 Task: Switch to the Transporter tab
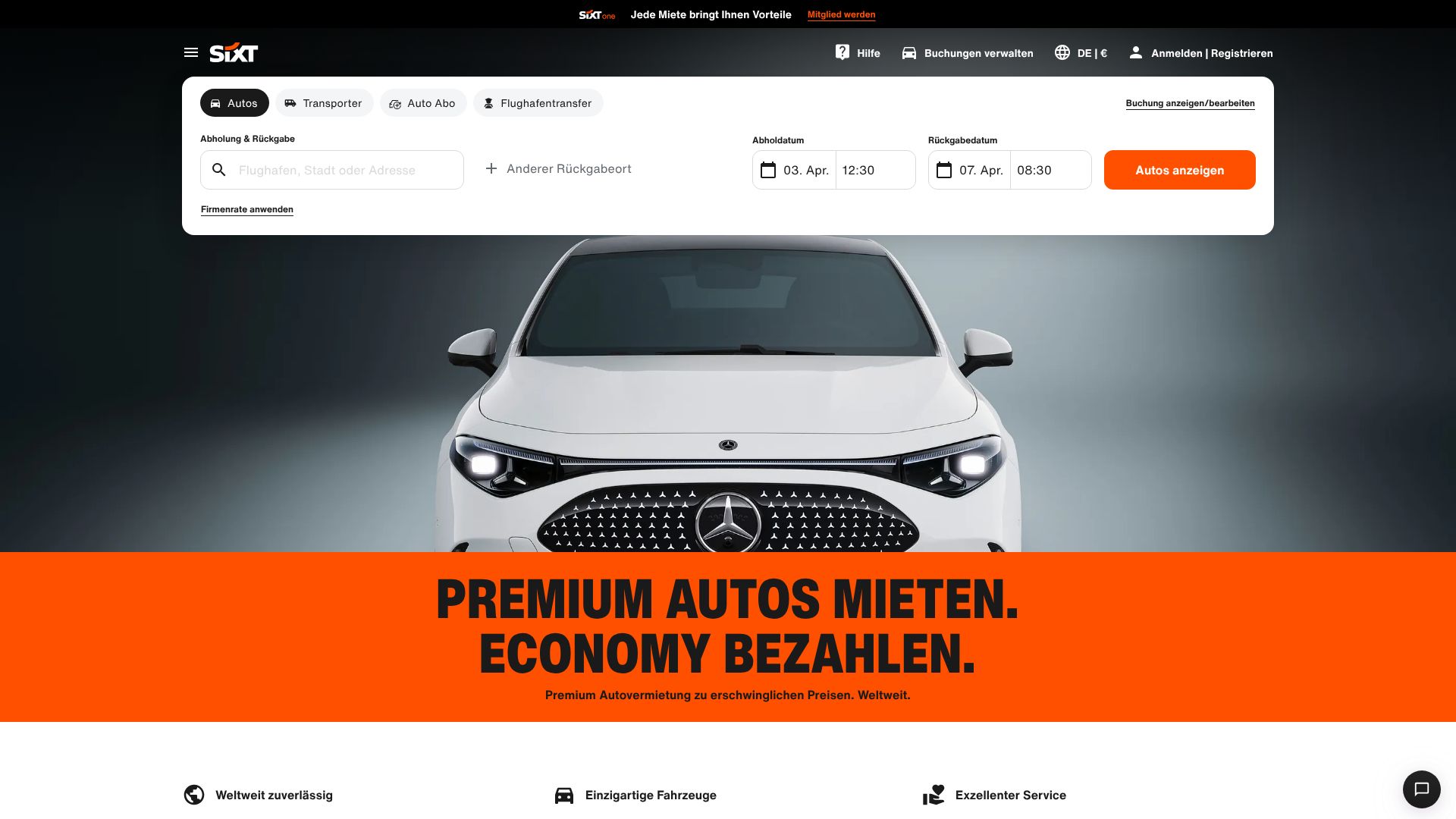[x=324, y=103]
